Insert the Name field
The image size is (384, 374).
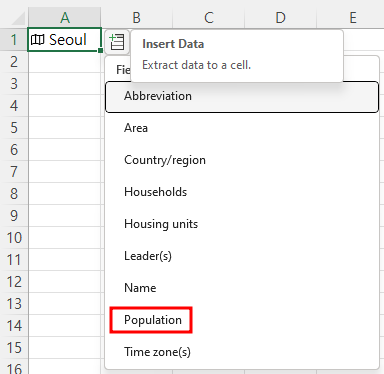pyautogui.click(x=242, y=288)
